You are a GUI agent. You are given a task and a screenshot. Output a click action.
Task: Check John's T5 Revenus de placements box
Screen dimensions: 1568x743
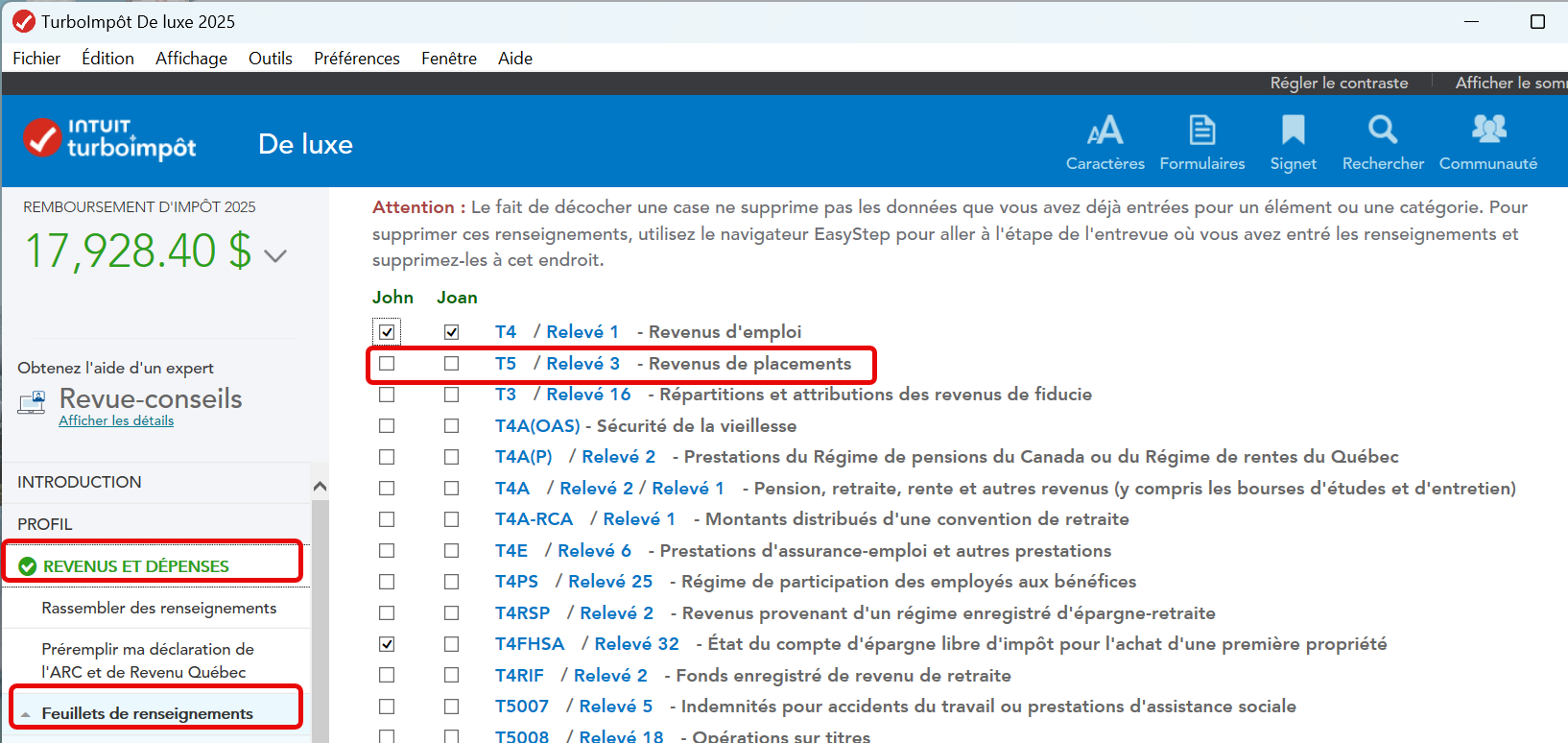point(387,364)
